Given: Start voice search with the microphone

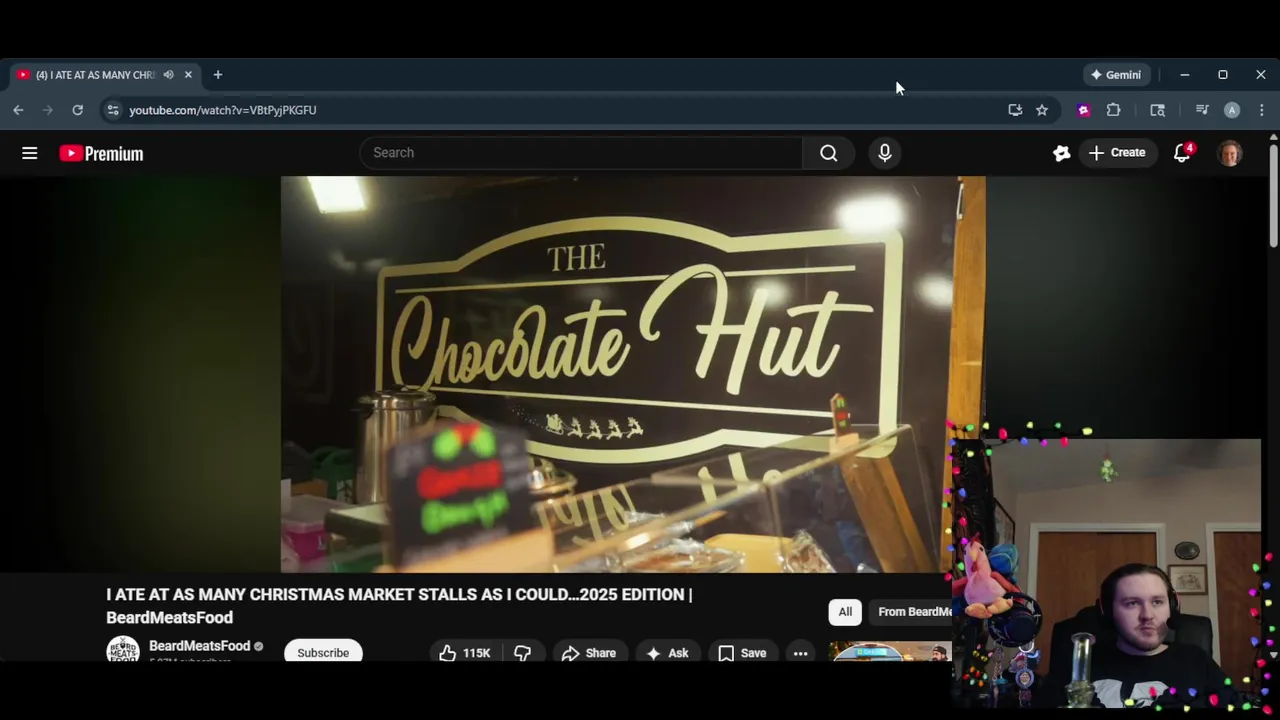Looking at the screenshot, I should (885, 153).
